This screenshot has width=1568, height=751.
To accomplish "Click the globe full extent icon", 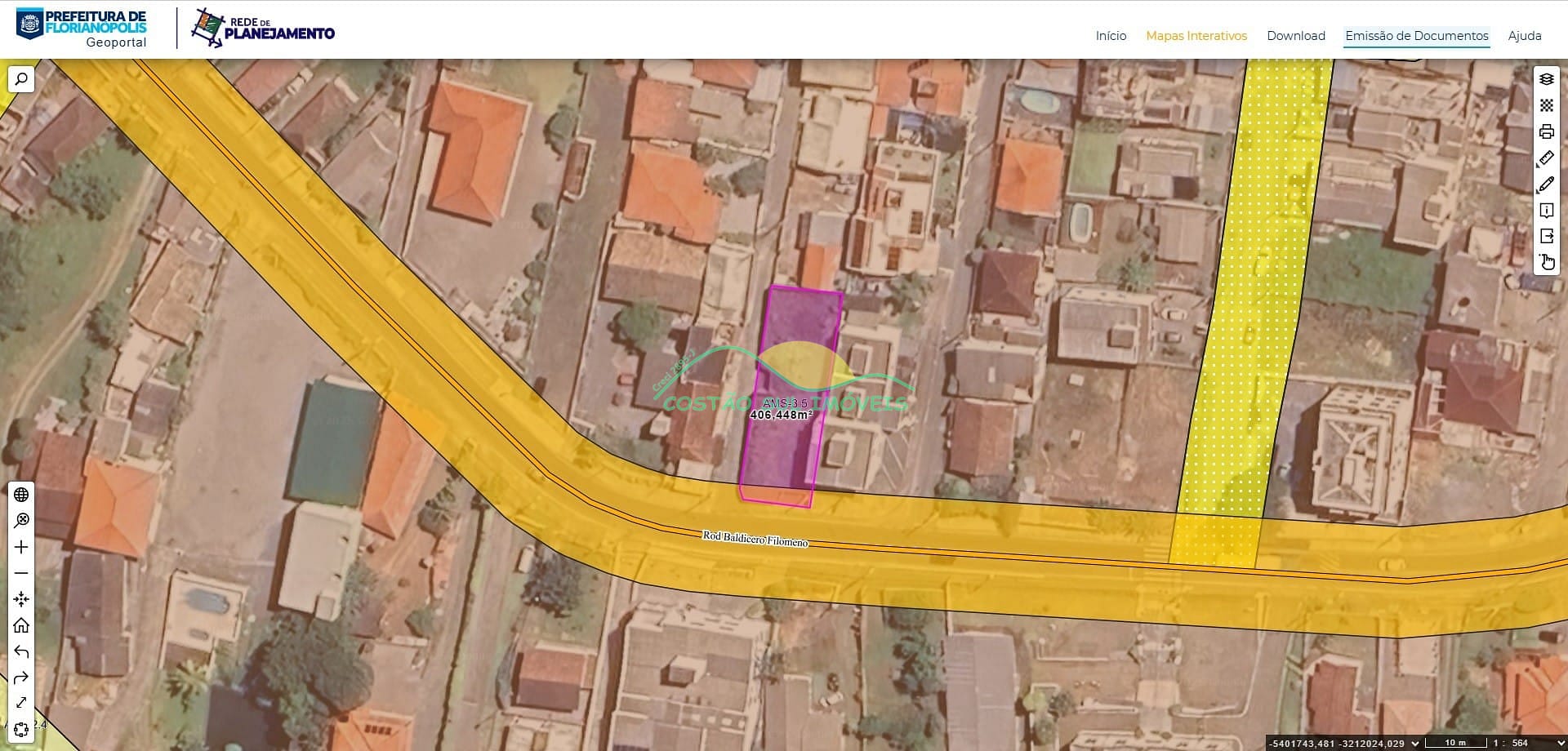I will (21, 495).
